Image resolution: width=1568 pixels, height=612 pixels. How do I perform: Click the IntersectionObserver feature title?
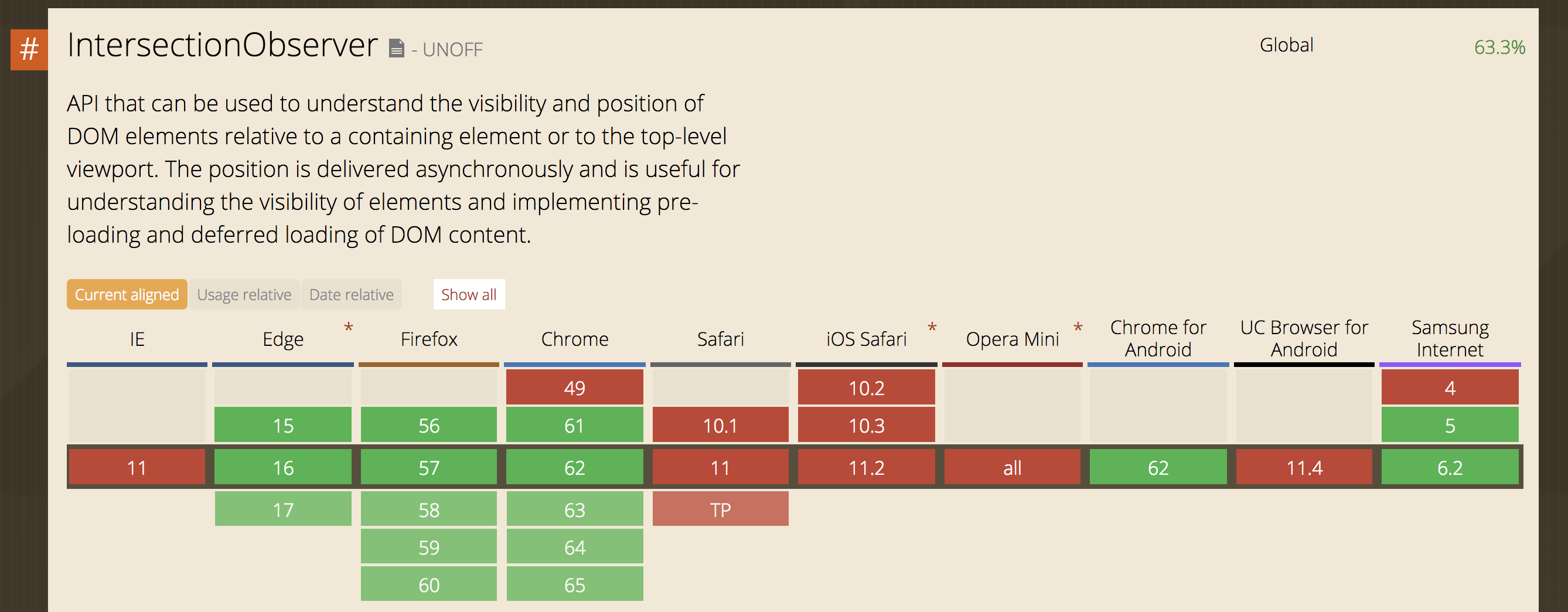pyautogui.click(x=222, y=45)
